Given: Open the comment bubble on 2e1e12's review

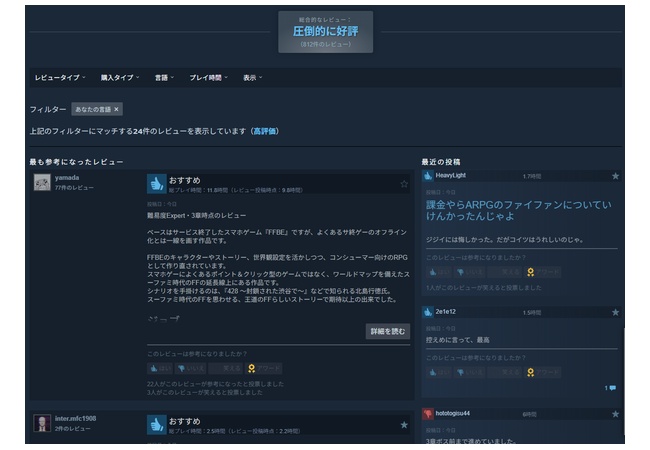Looking at the screenshot, I should point(610,388).
